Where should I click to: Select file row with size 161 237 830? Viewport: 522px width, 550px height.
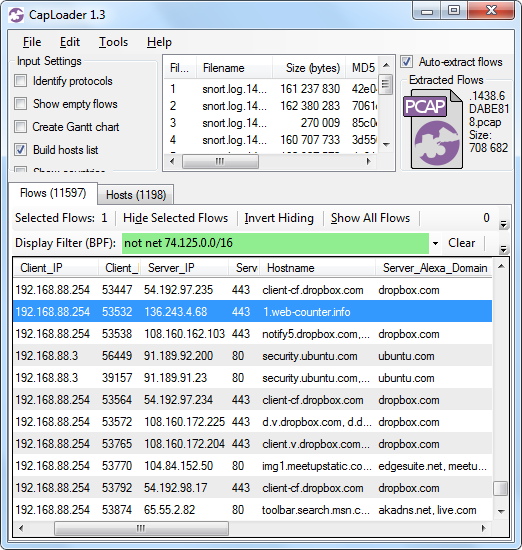(271, 89)
